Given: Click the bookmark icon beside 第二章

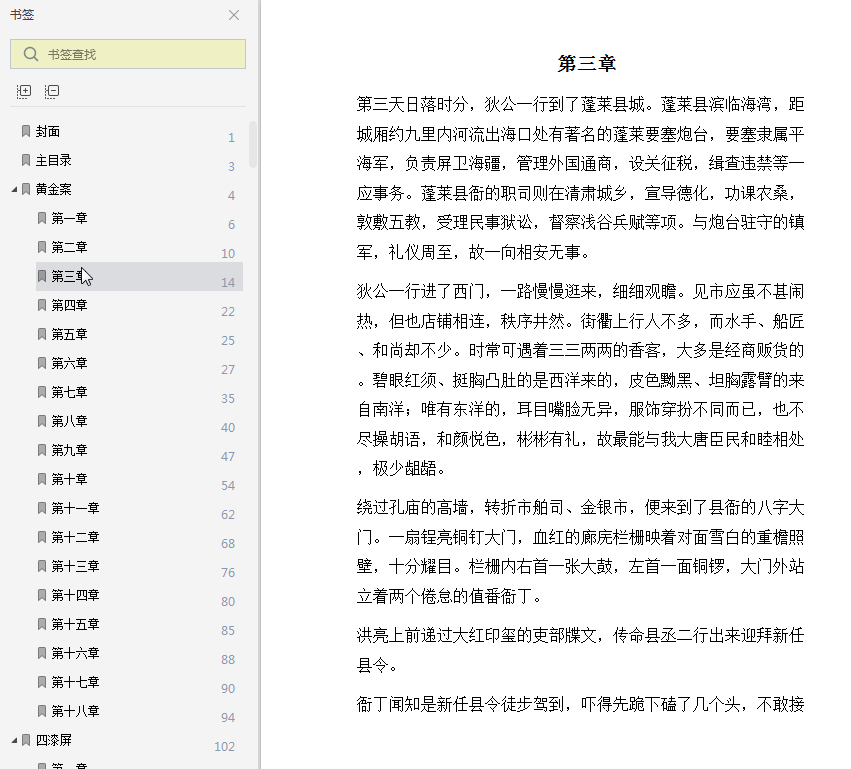Looking at the screenshot, I should (42, 247).
